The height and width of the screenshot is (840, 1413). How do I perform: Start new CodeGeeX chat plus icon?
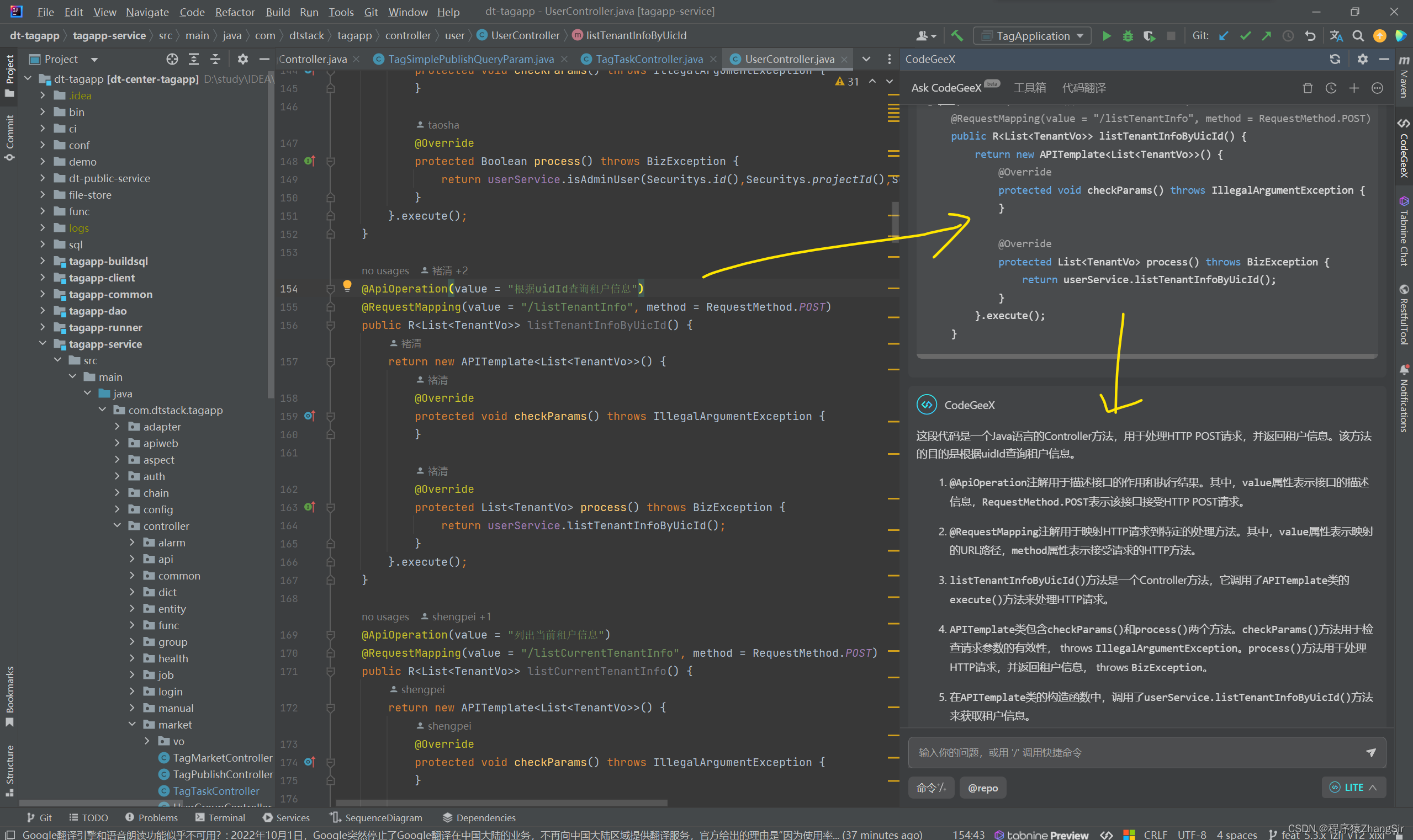(x=1354, y=88)
